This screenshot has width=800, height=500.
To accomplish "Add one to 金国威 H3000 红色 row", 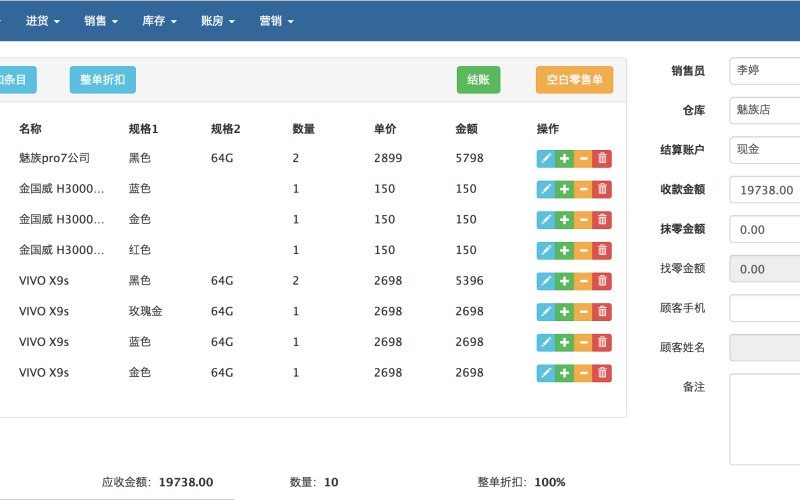I will pos(564,251).
